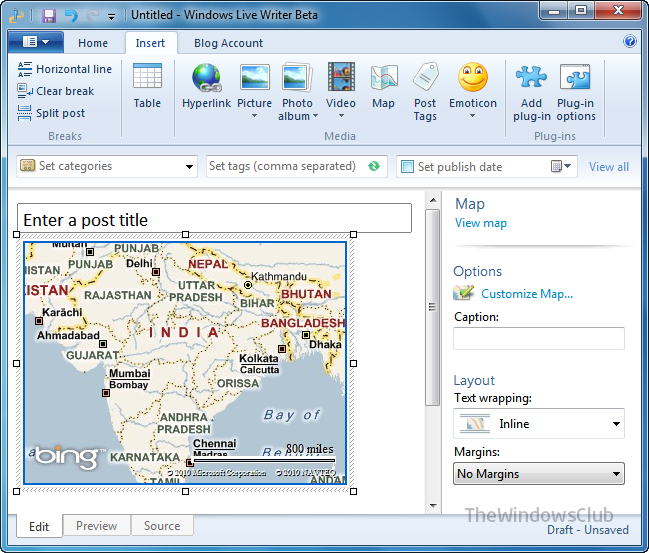This screenshot has height=553, width=649.
Task: Insert a Table
Action: coord(147,86)
